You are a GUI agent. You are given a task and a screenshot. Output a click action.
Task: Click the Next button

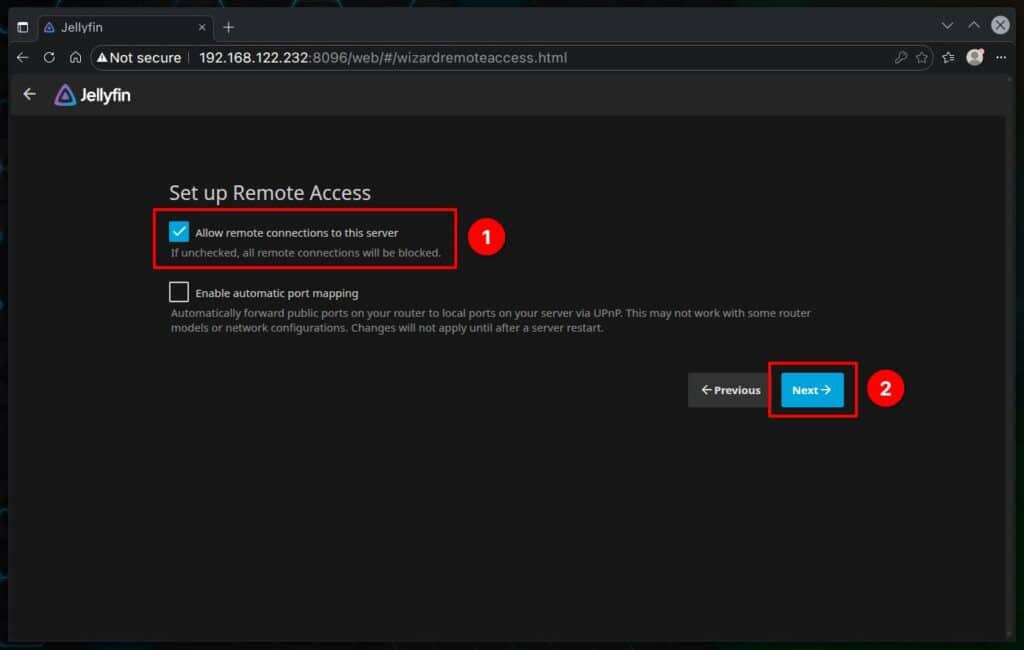812,390
